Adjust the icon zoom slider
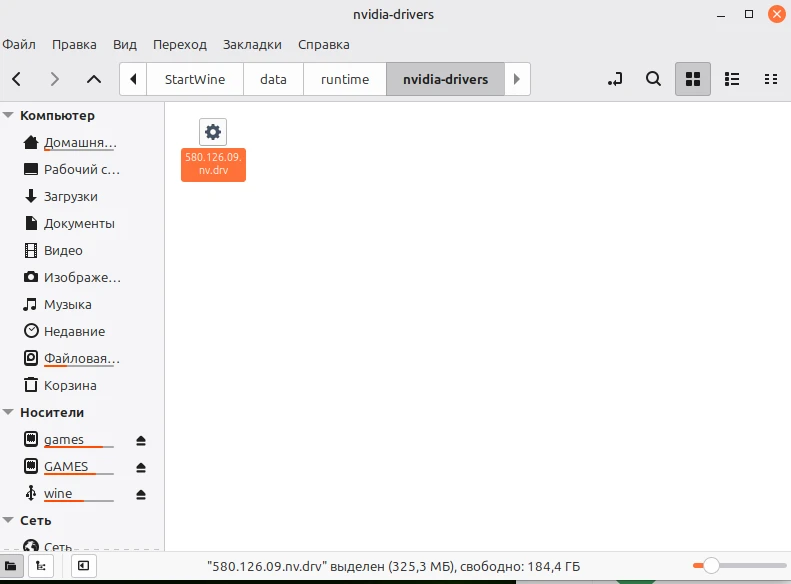The image size is (791, 584). coord(711,566)
